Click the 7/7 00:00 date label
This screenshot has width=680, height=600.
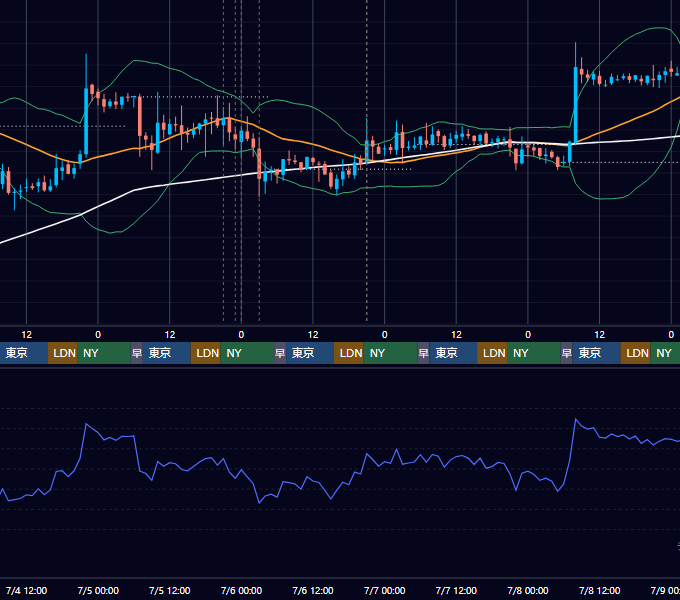click(x=384, y=590)
